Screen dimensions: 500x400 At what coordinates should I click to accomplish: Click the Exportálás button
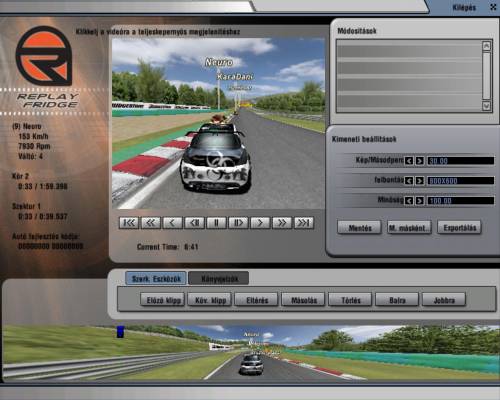pyautogui.click(x=459, y=228)
